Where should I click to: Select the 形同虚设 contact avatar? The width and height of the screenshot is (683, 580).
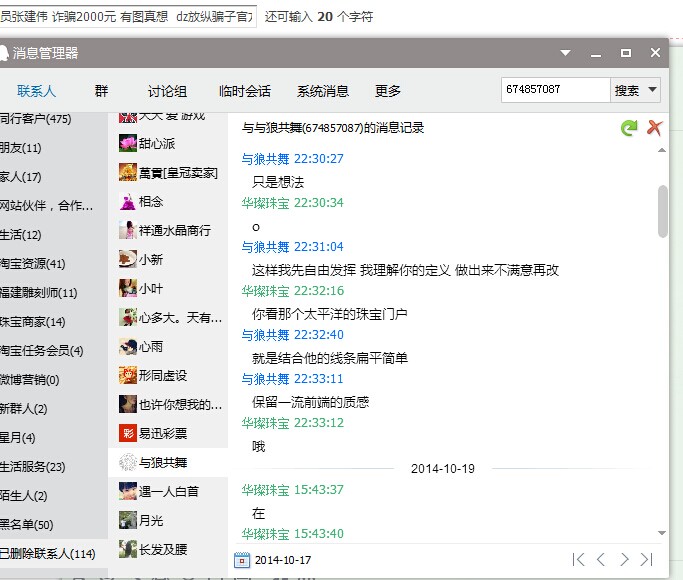[x=128, y=375]
